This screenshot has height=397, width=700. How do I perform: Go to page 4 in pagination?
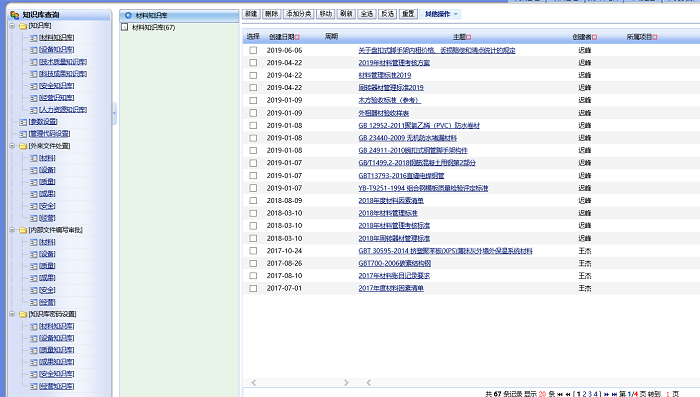point(595,394)
